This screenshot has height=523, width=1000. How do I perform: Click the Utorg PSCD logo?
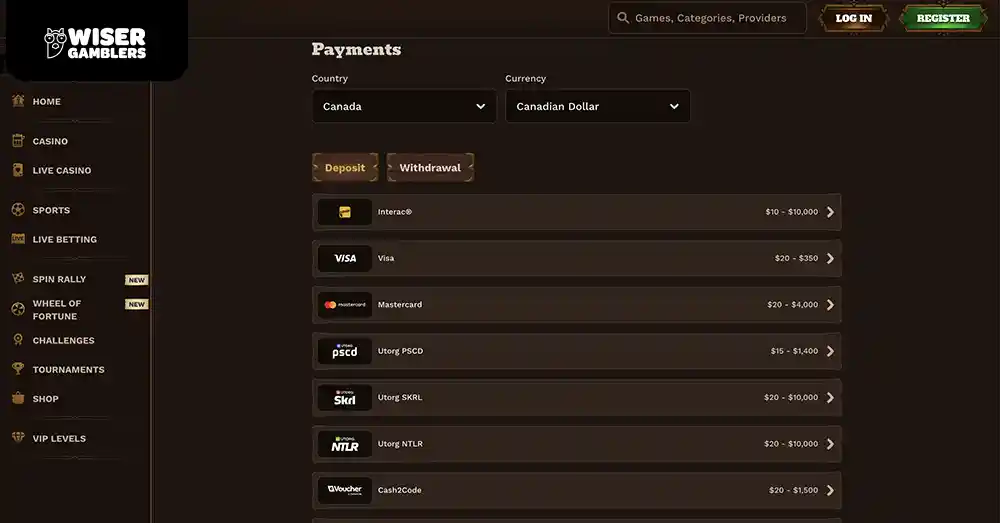pos(344,351)
